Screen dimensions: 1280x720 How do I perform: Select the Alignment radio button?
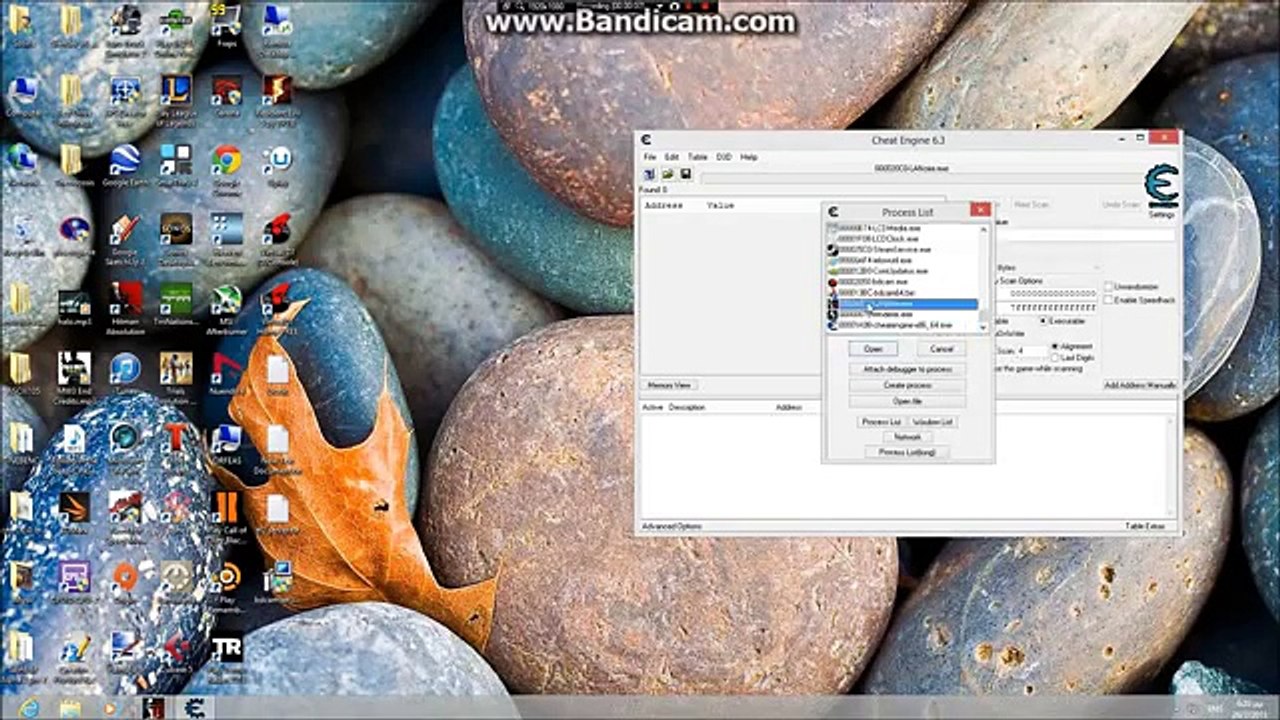tap(1055, 346)
